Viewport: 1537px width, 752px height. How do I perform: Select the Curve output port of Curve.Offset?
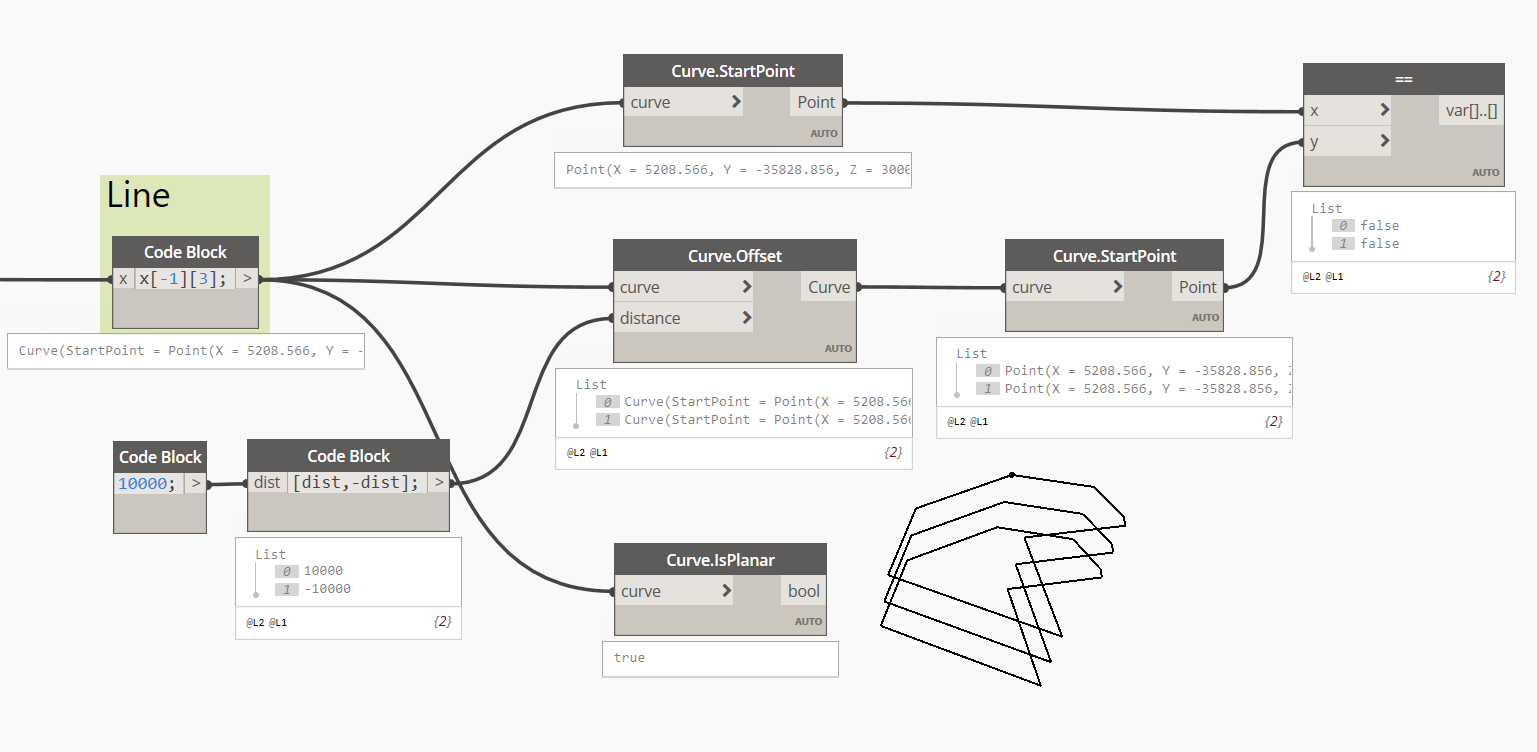[828, 287]
